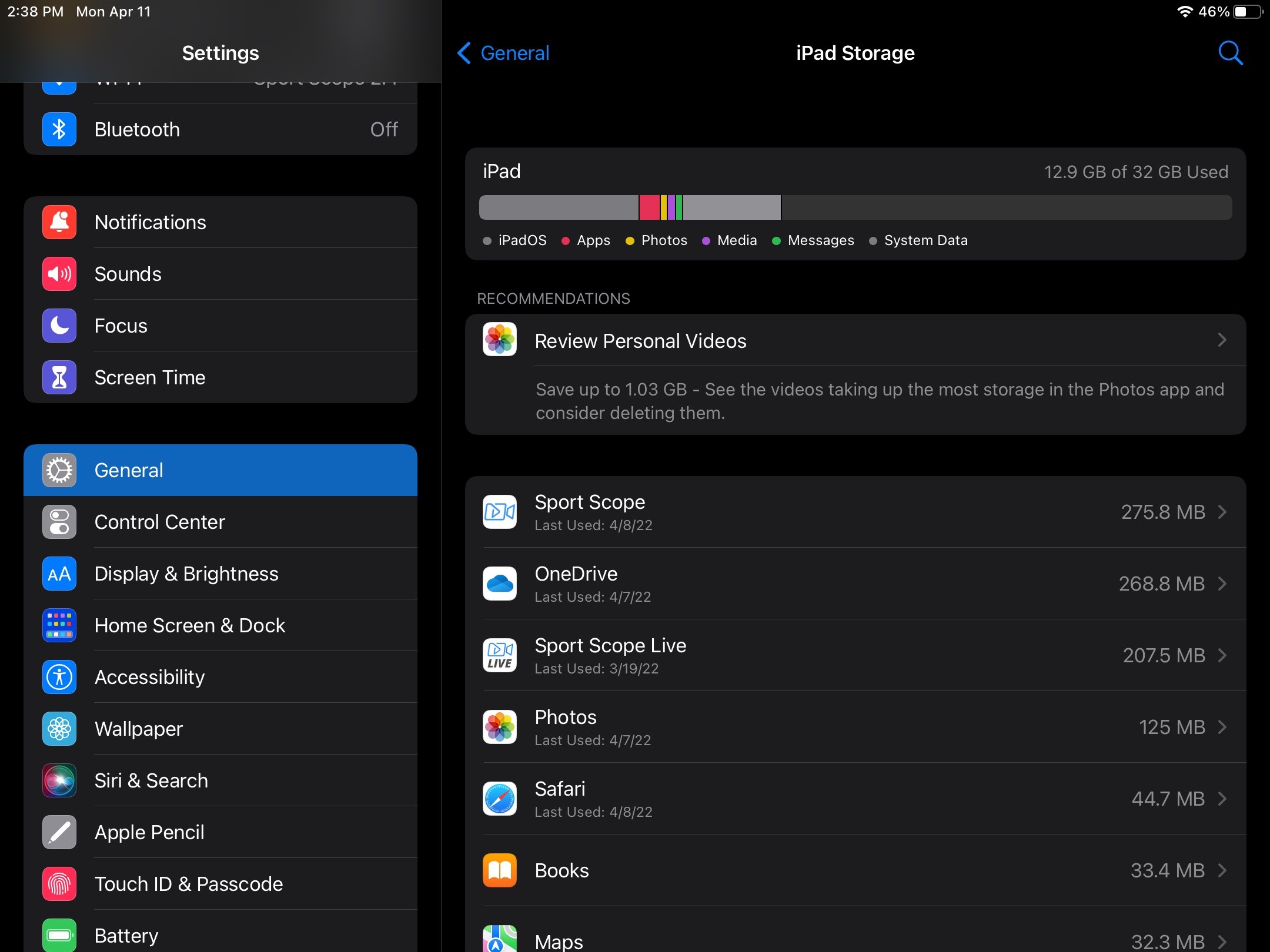
Task: Tap the Touch ID fingerprint icon
Action: tap(59, 884)
